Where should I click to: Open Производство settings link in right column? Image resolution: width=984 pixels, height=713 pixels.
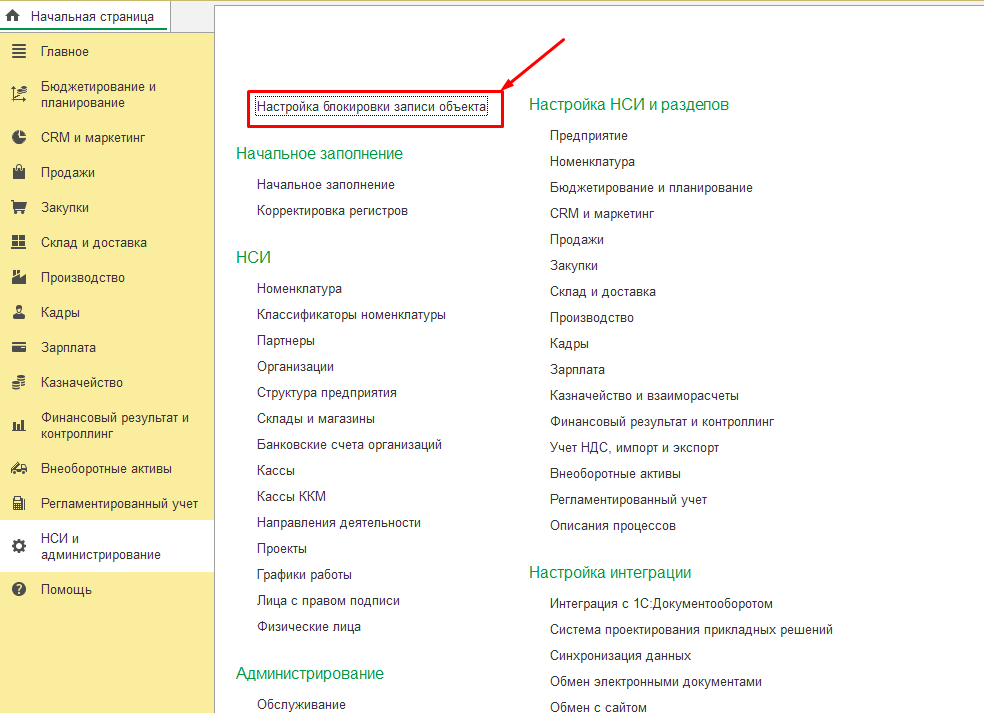[592, 318]
